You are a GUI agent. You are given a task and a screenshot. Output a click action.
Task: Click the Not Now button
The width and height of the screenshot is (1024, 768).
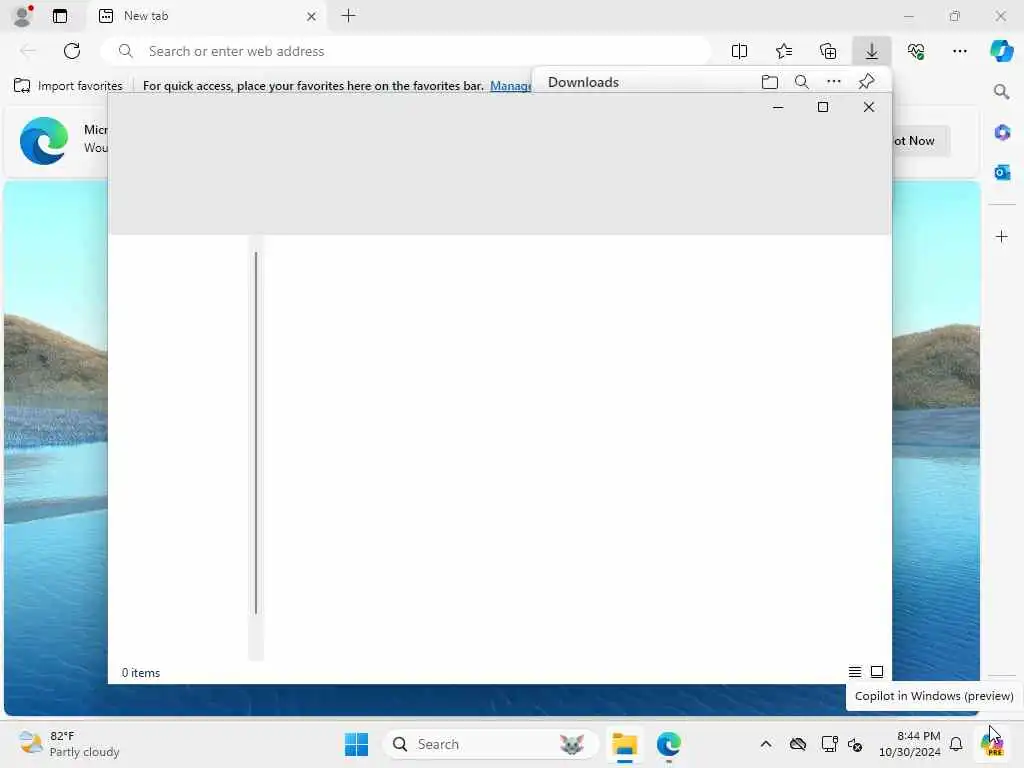[x=920, y=140]
